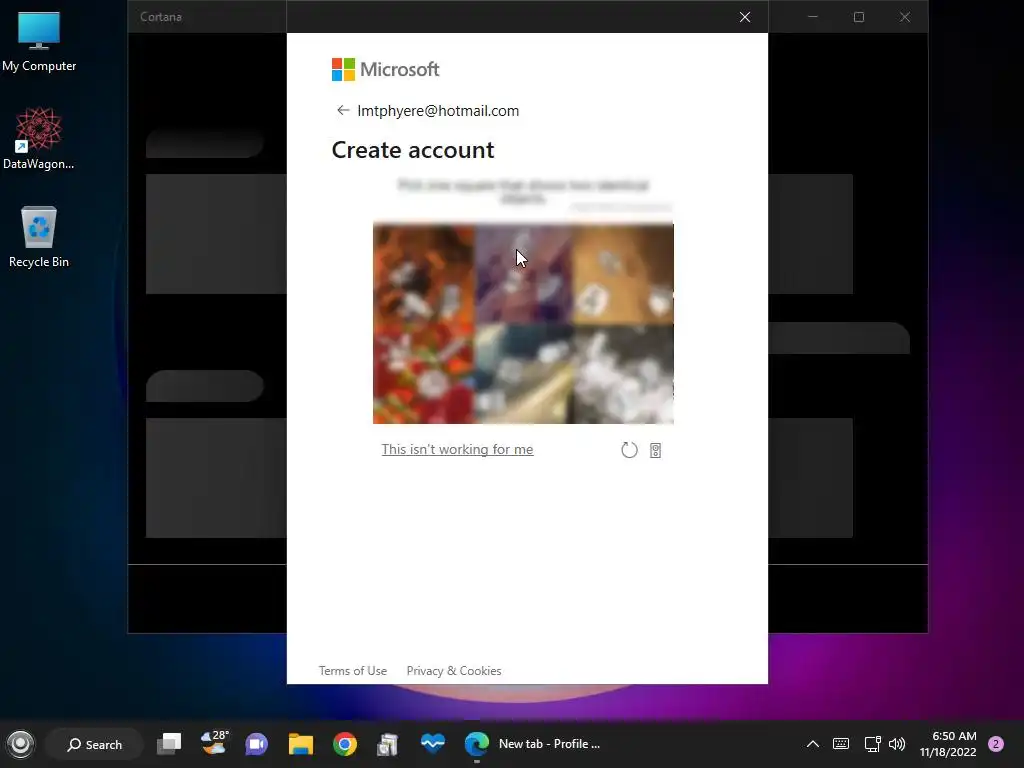Open the volume speaker tray icon
This screenshot has width=1024, height=768.
897,744
